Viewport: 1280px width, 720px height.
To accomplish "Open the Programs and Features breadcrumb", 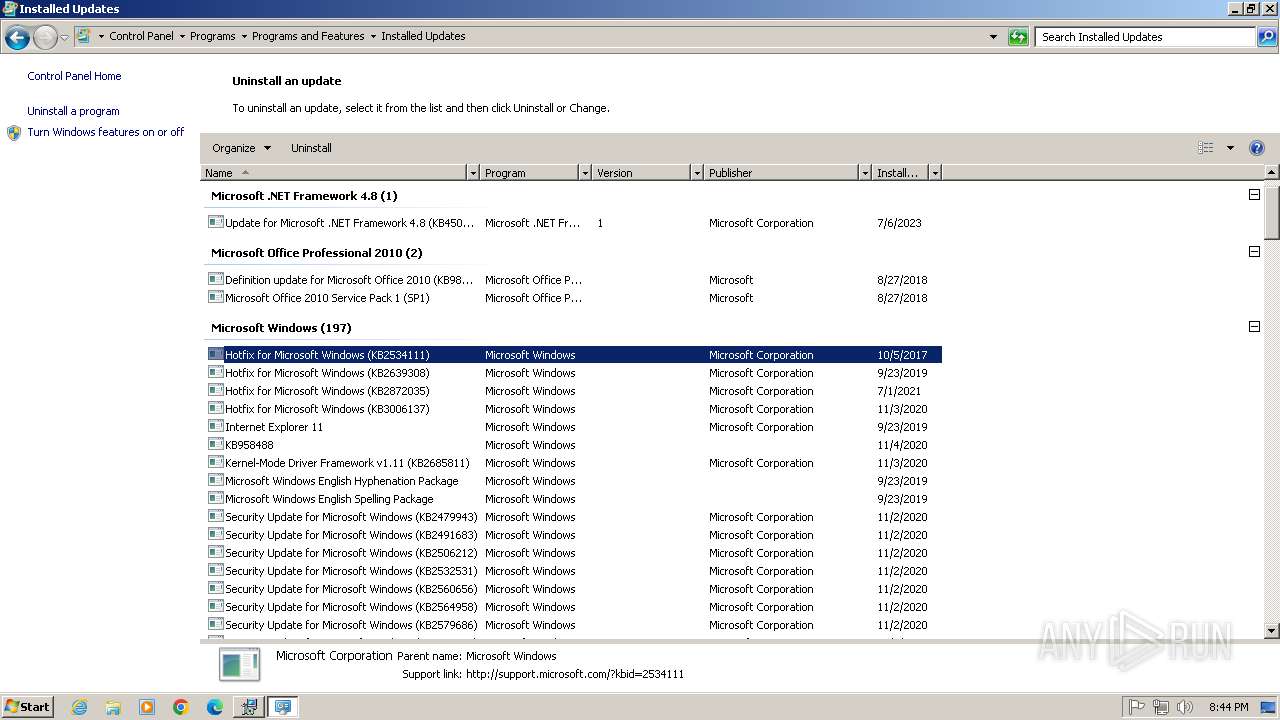I will tap(308, 36).
